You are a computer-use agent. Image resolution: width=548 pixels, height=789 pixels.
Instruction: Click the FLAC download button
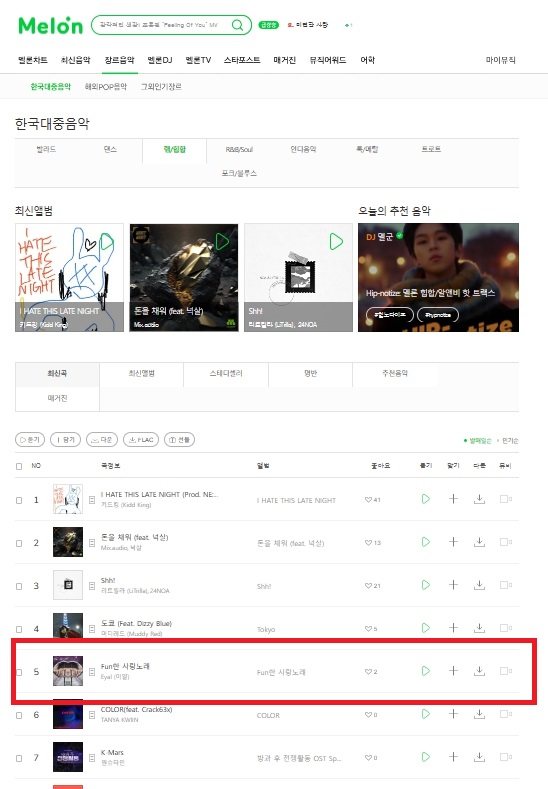point(141,440)
